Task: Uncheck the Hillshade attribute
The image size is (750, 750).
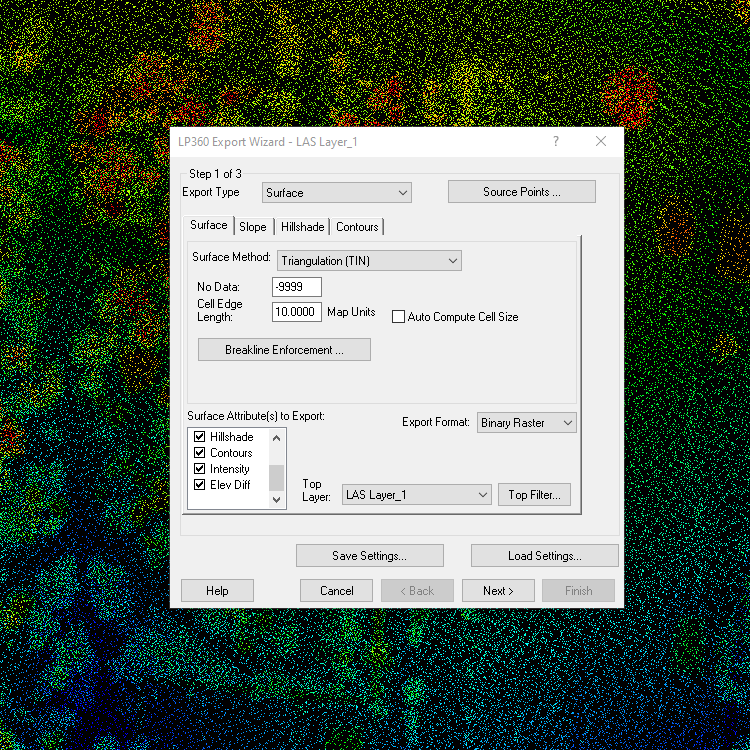Action: pos(199,437)
